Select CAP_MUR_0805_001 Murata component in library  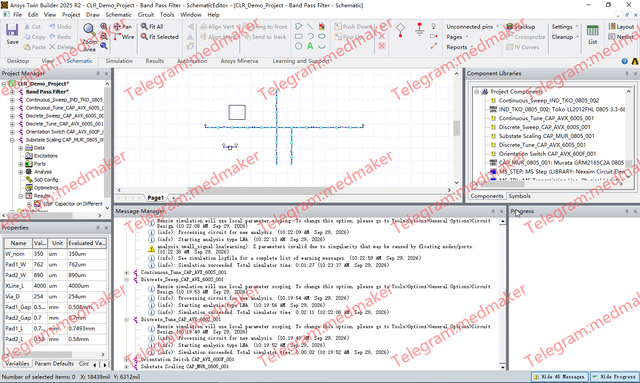[561, 163]
